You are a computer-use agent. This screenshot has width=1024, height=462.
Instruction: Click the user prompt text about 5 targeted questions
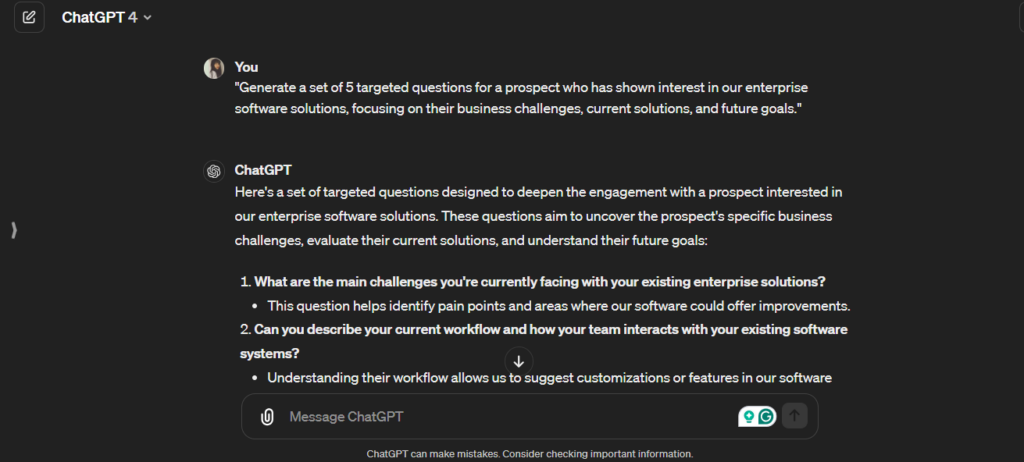pos(520,97)
